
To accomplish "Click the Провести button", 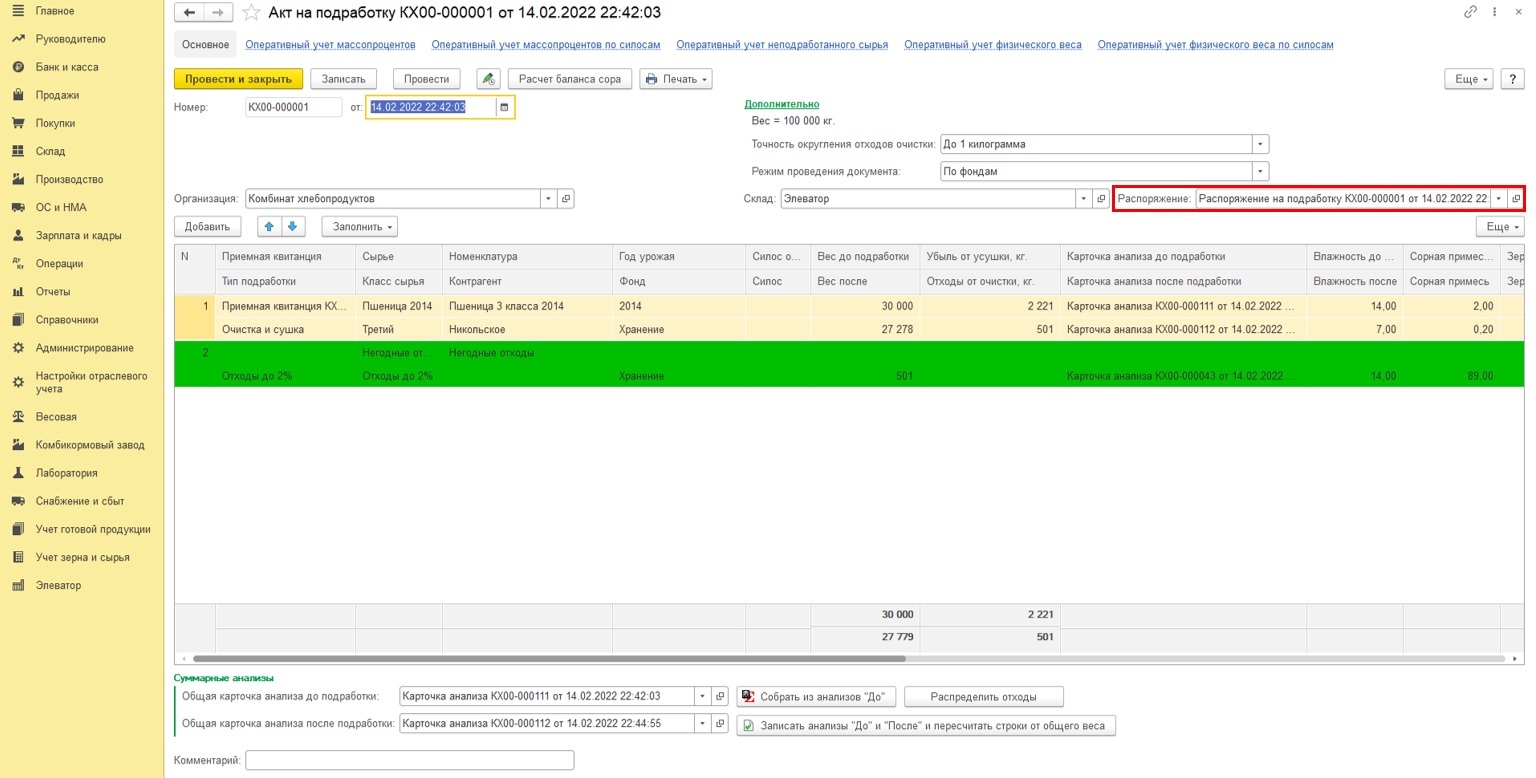I will (x=426, y=79).
